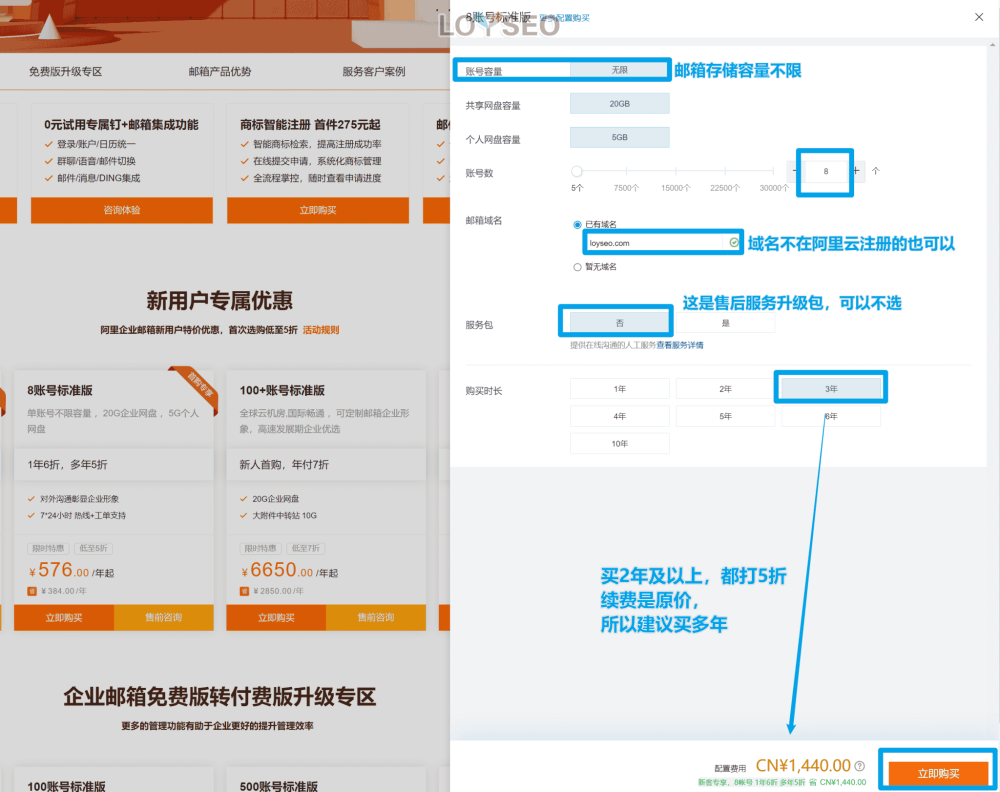Select the 已有域名 radio button

click(x=577, y=224)
